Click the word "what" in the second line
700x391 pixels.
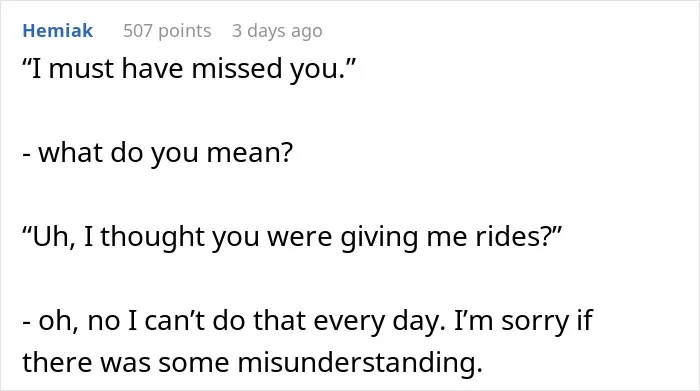pyautogui.click(x=71, y=153)
